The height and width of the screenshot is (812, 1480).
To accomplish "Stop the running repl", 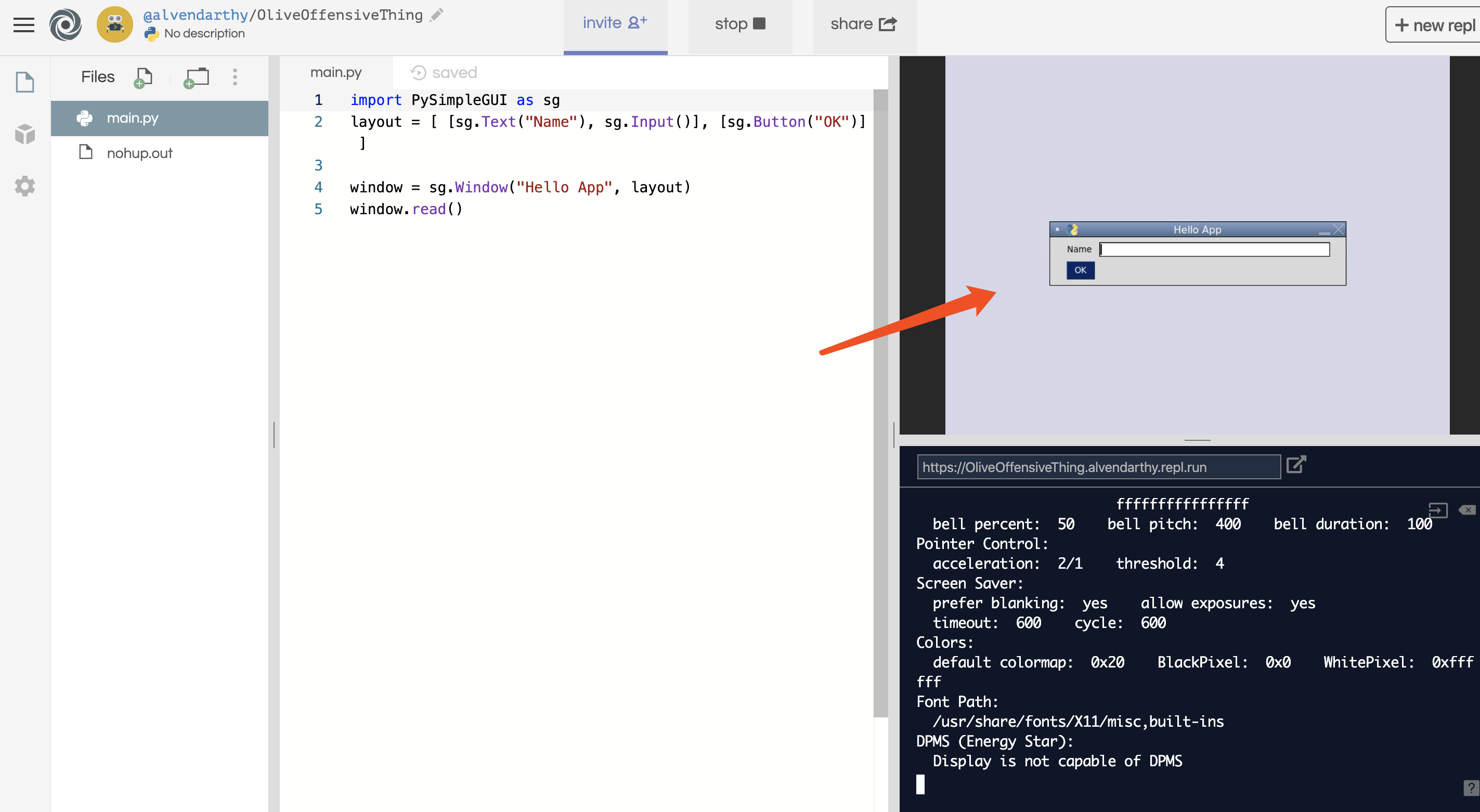I will coord(739,23).
